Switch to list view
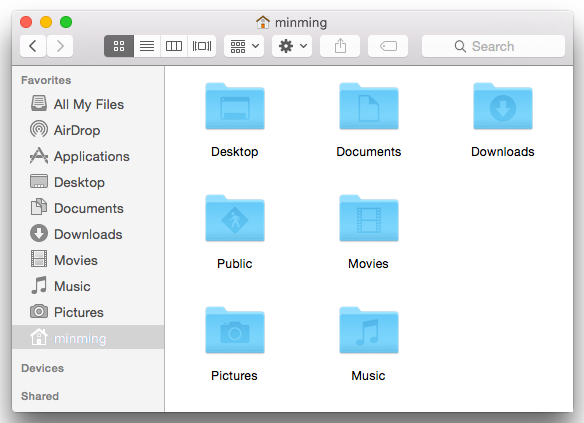 [x=147, y=46]
